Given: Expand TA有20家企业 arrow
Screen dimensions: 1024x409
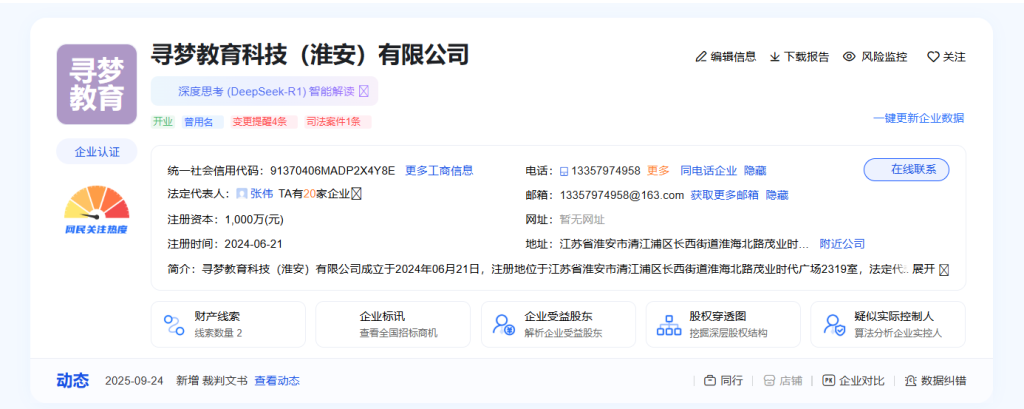Looking at the screenshot, I should [x=357, y=194].
